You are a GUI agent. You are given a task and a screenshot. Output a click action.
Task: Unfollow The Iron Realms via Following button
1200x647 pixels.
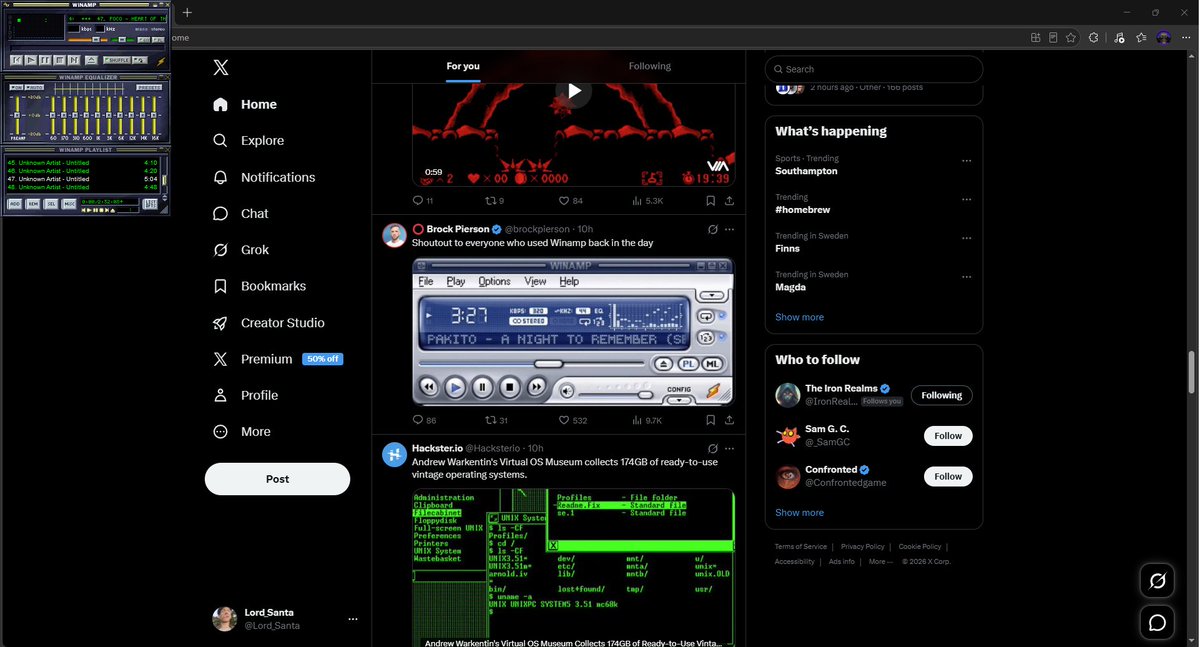pyautogui.click(x=941, y=395)
